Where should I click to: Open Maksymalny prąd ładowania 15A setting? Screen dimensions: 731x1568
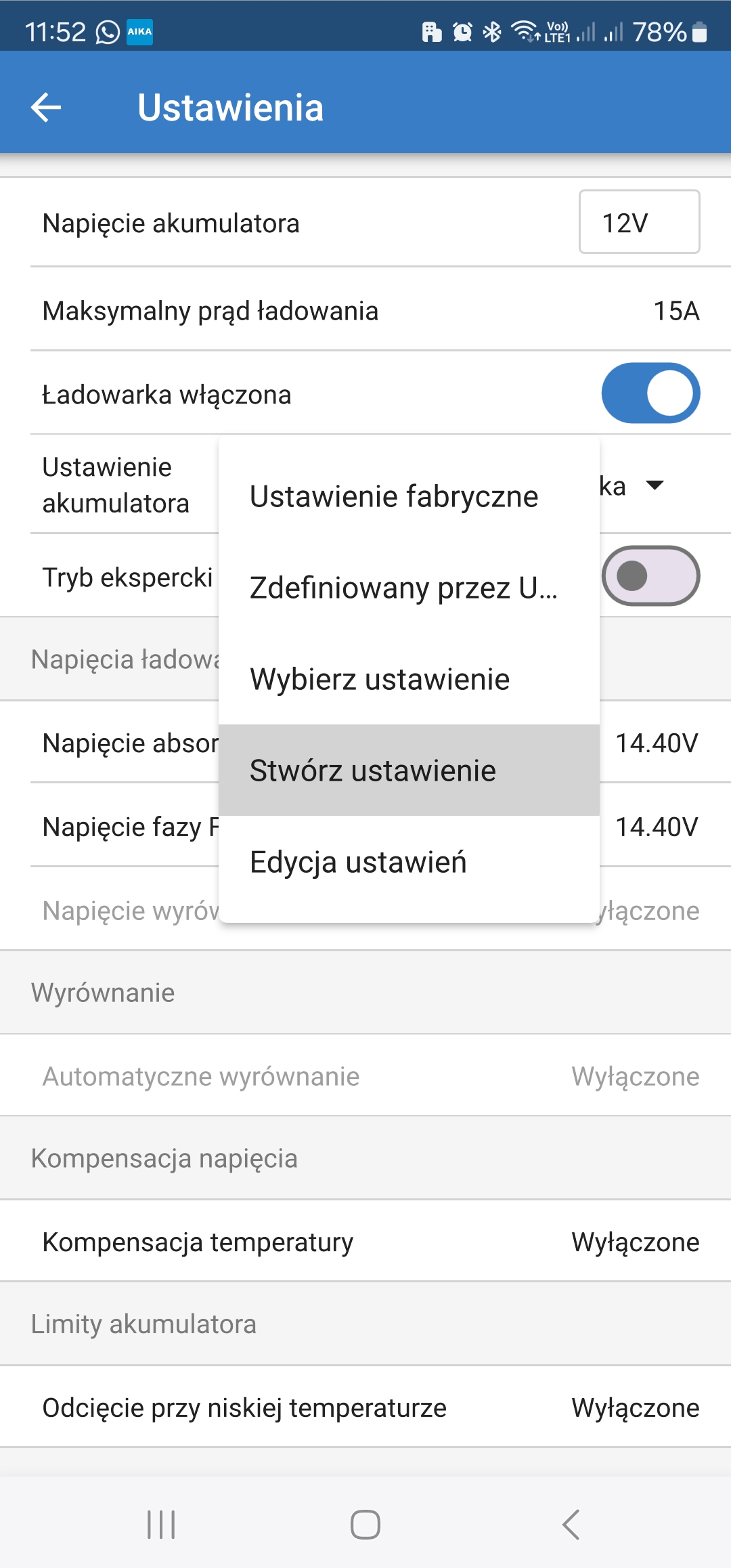point(365,311)
